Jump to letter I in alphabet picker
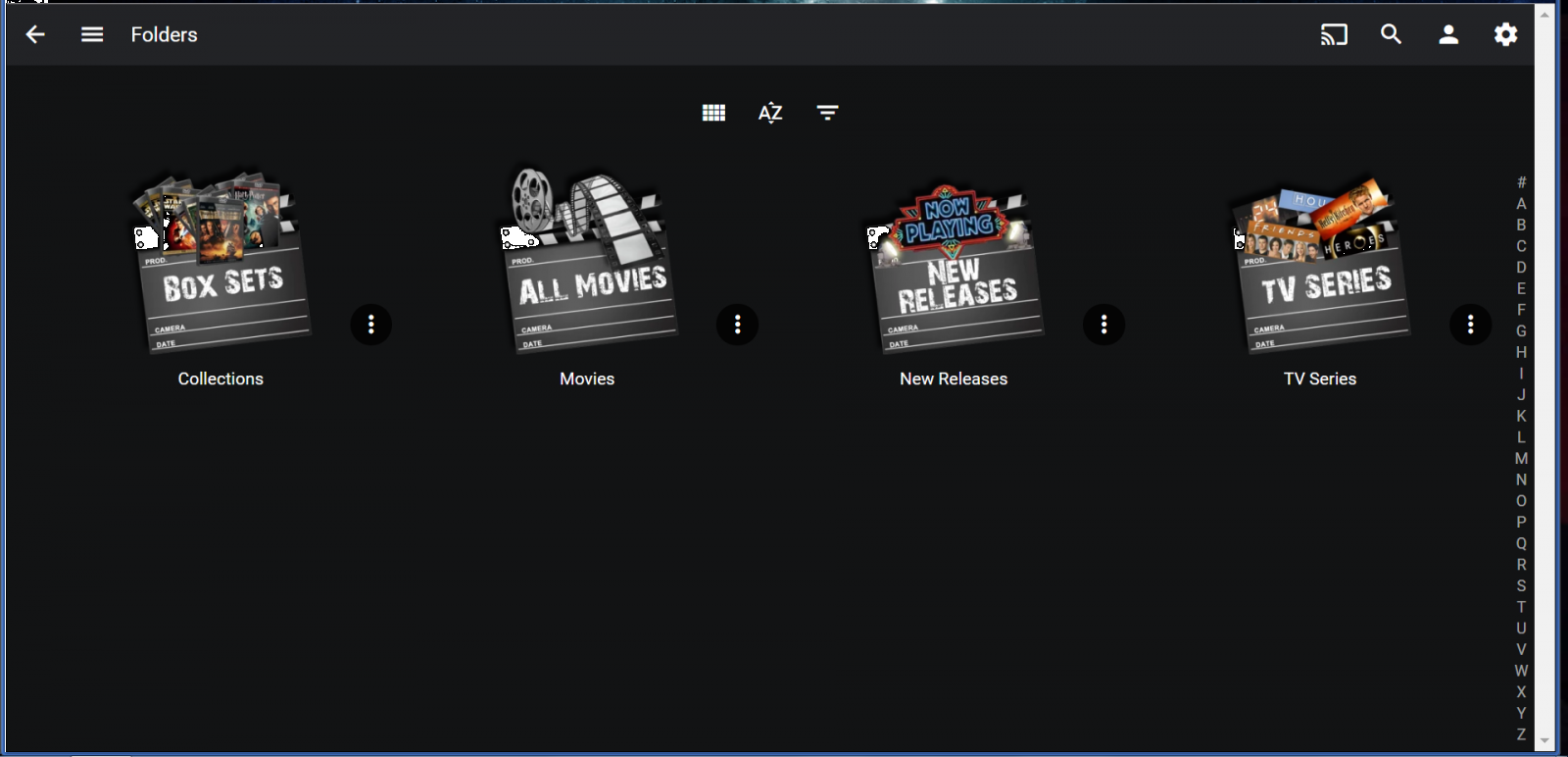 [x=1521, y=374]
